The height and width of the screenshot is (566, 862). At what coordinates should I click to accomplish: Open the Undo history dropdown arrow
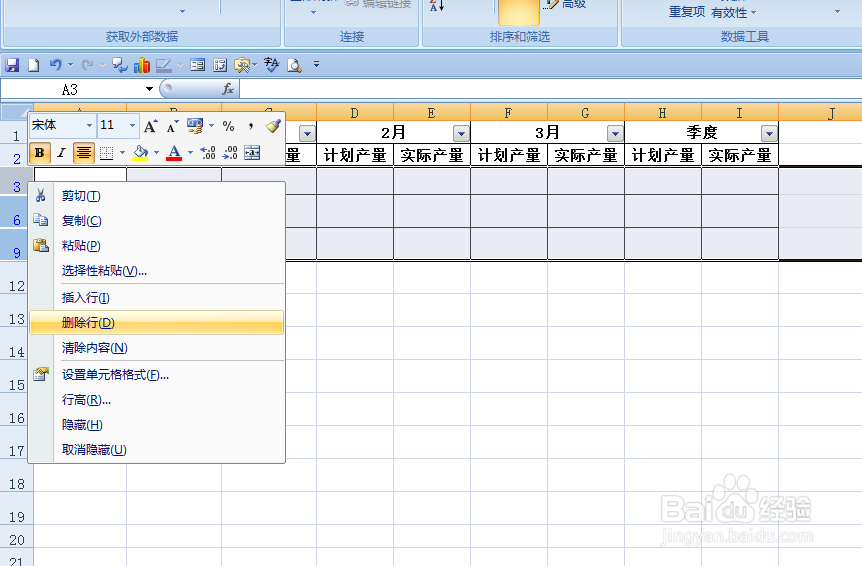pos(70,65)
